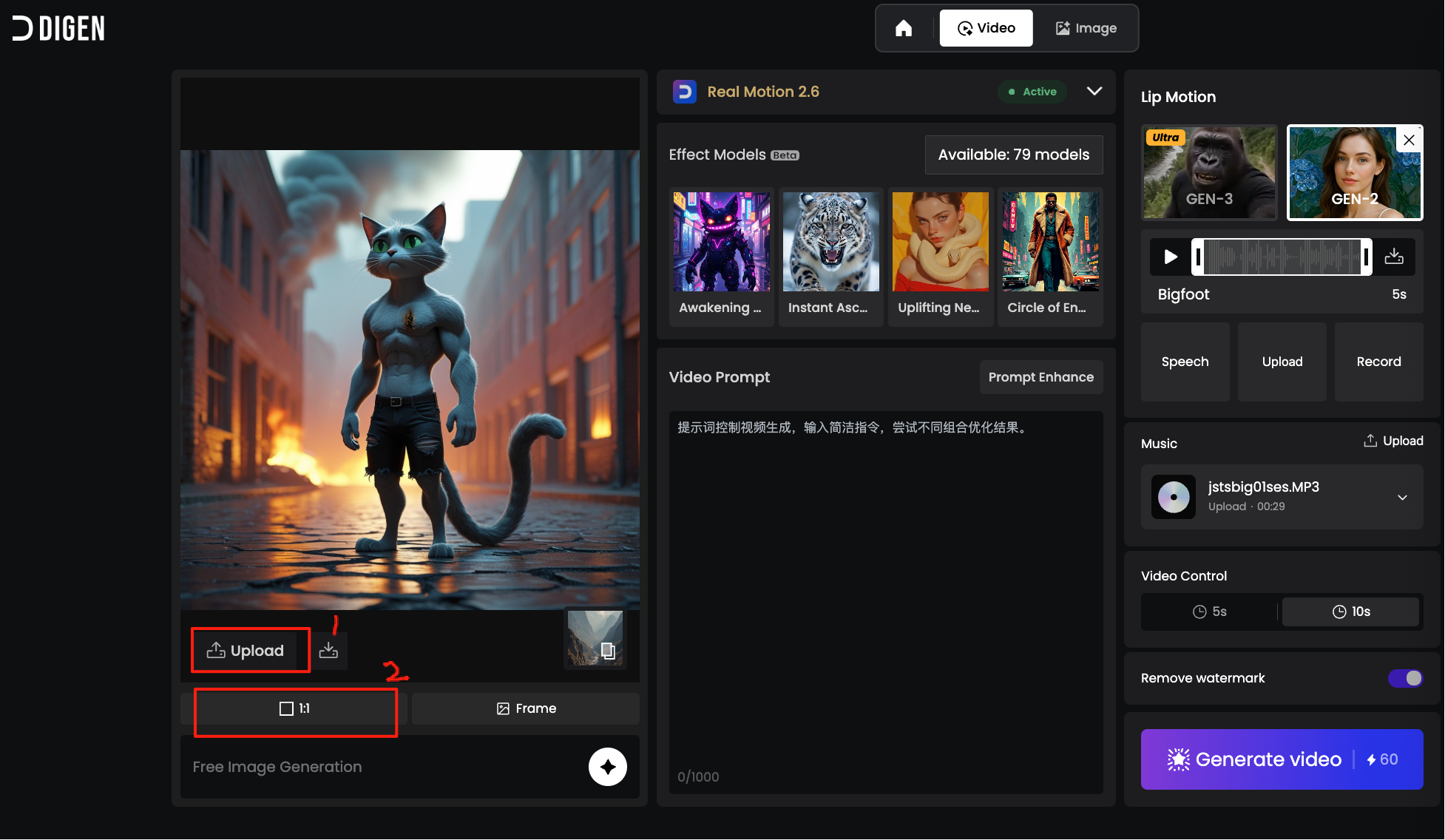
Task: Click the 0/1000 character counter
Action: (x=698, y=776)
